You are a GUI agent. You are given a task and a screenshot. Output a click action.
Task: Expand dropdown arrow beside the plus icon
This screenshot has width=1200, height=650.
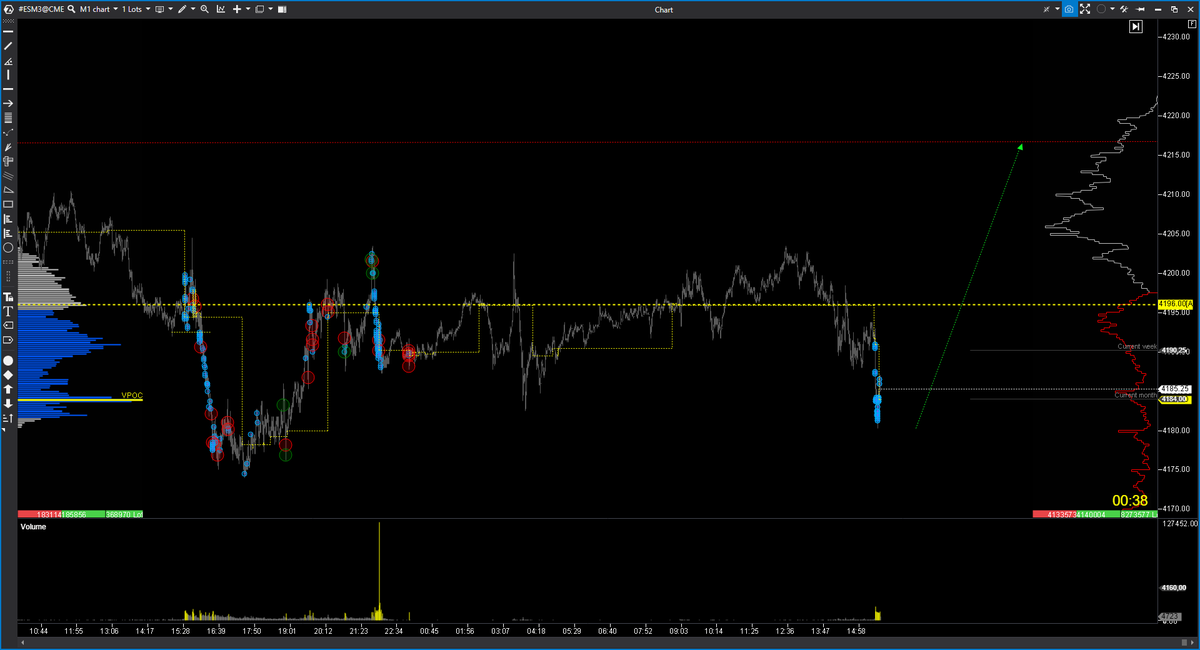point(248,9)
